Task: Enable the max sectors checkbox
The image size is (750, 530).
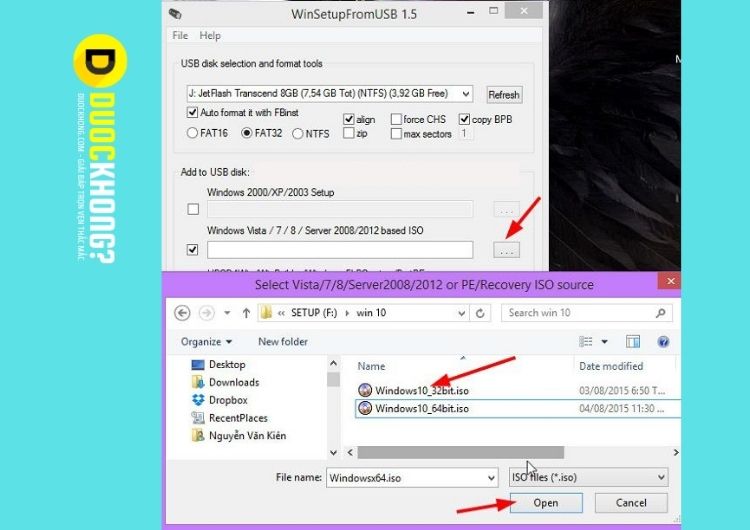Action: point(396,133)
